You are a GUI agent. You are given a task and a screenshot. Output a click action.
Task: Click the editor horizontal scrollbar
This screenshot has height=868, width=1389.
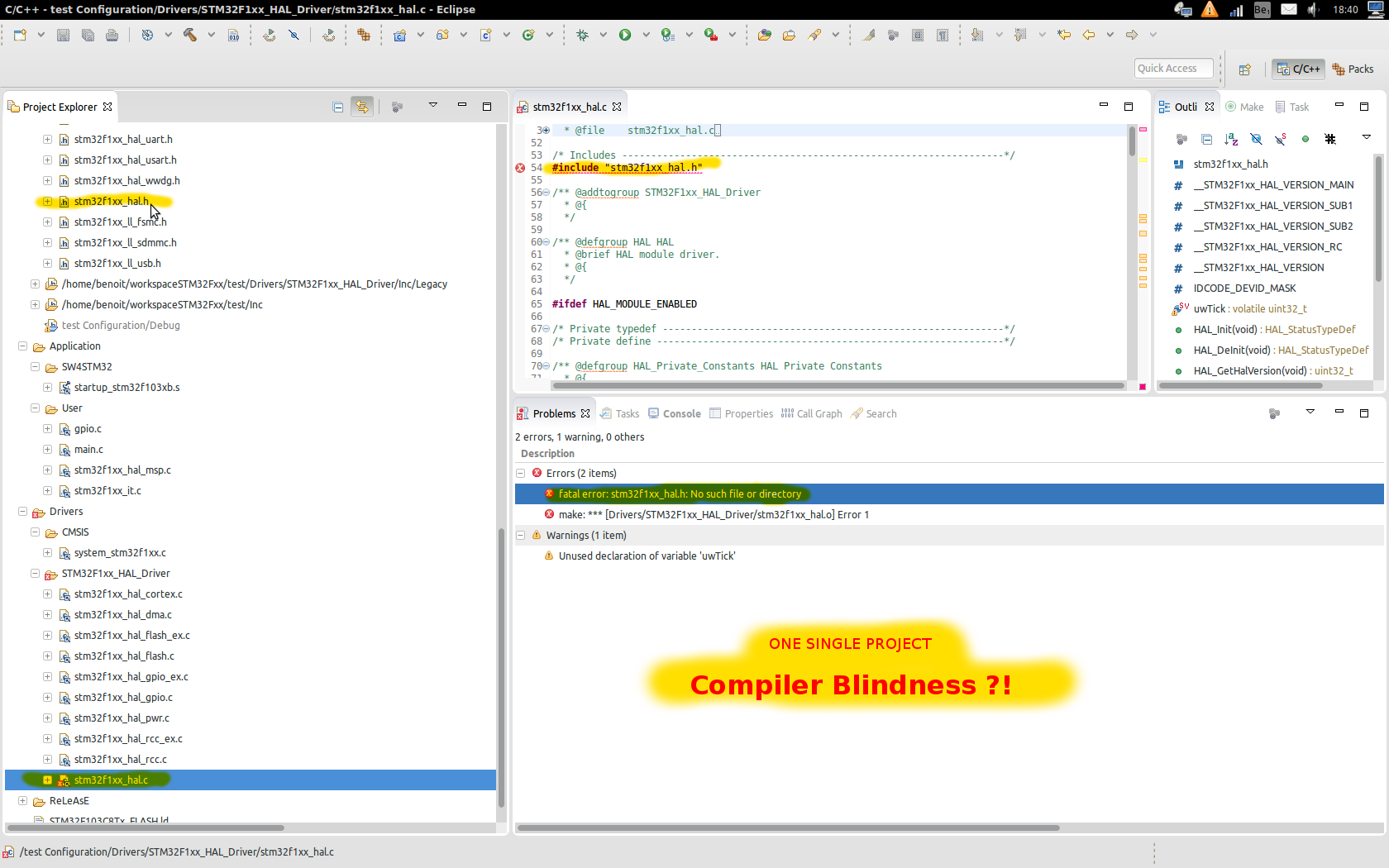click(838, 386)
